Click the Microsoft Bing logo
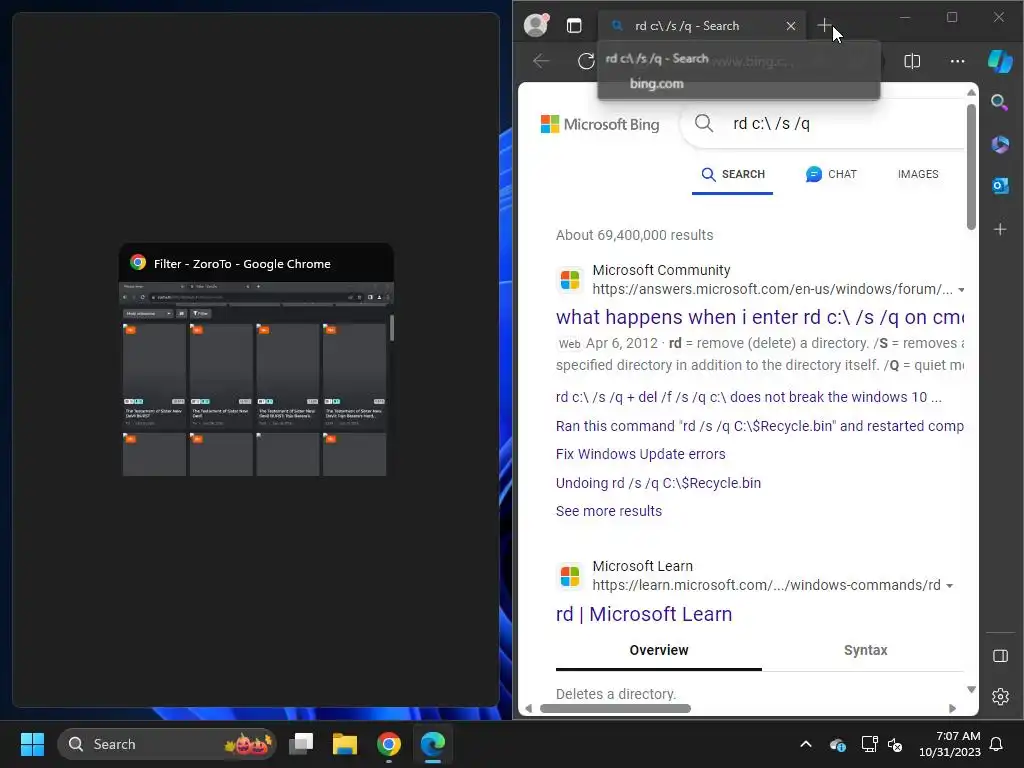Image resolution: width=1024 pixels, height=768 pixels. 600,124
